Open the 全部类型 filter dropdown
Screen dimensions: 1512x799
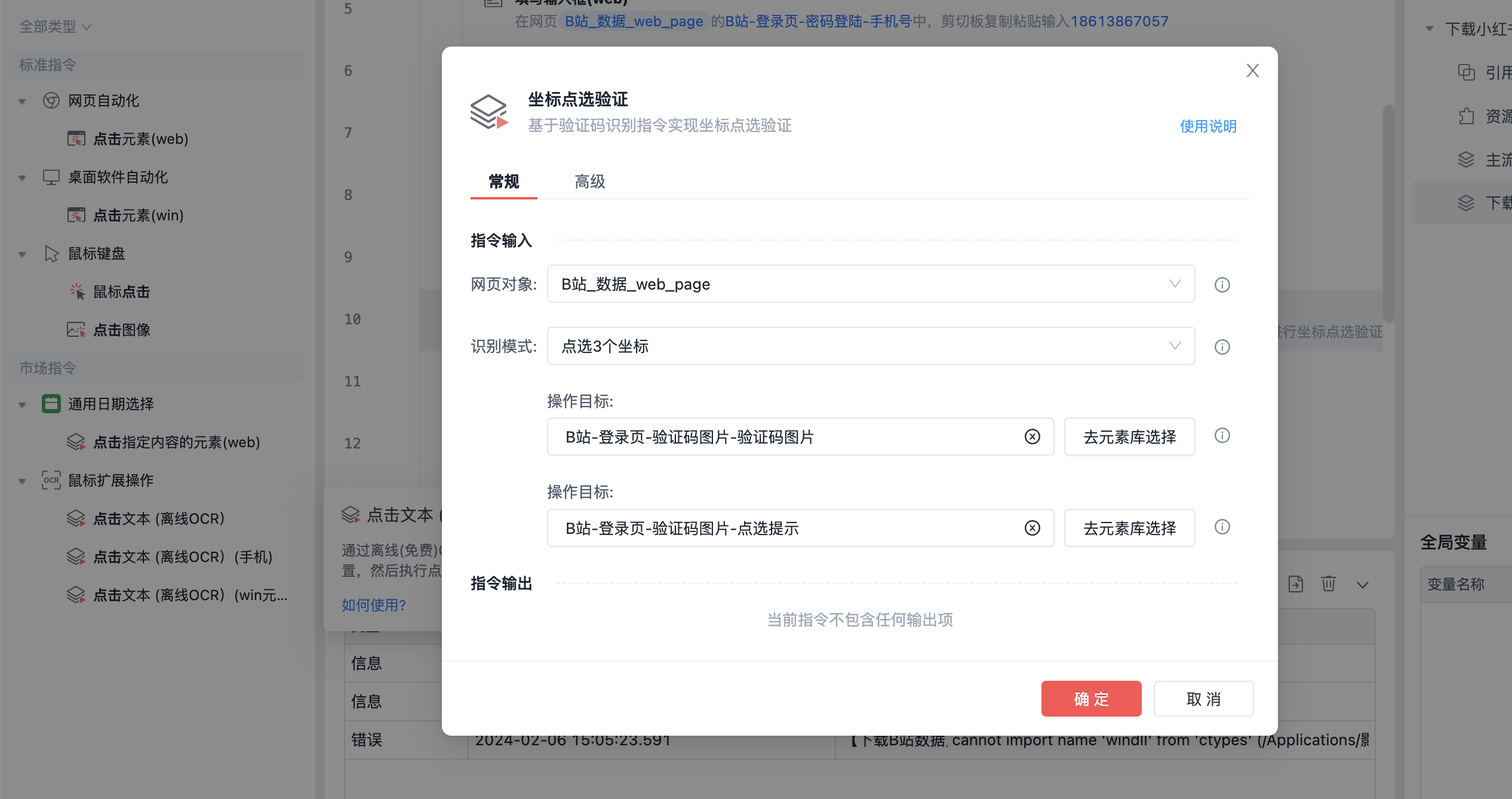54,27
